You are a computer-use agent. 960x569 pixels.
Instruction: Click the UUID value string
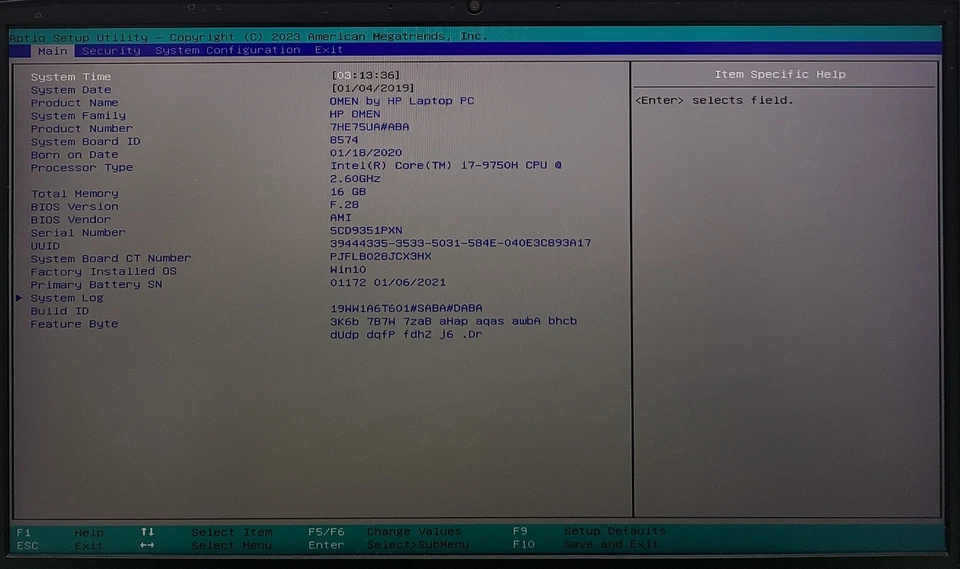pyautogui.click(x=460, y=243)
